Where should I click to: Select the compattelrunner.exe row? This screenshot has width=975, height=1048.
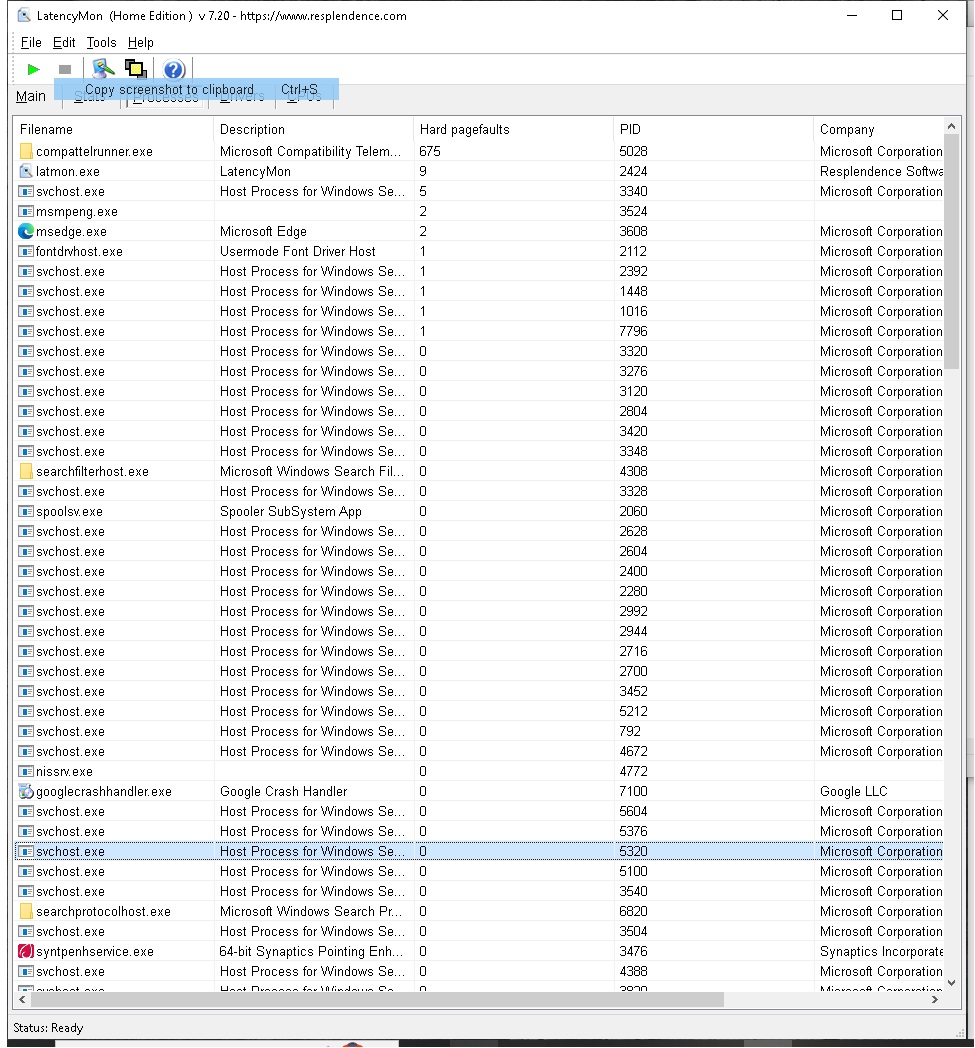[478, 151]
